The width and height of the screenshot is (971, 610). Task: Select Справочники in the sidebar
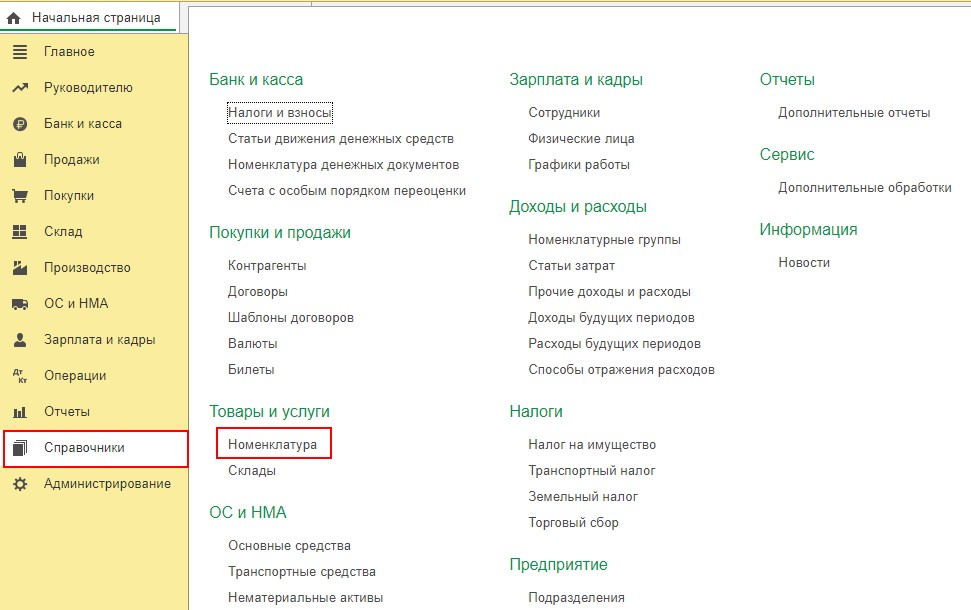click(x=95, y=448)
